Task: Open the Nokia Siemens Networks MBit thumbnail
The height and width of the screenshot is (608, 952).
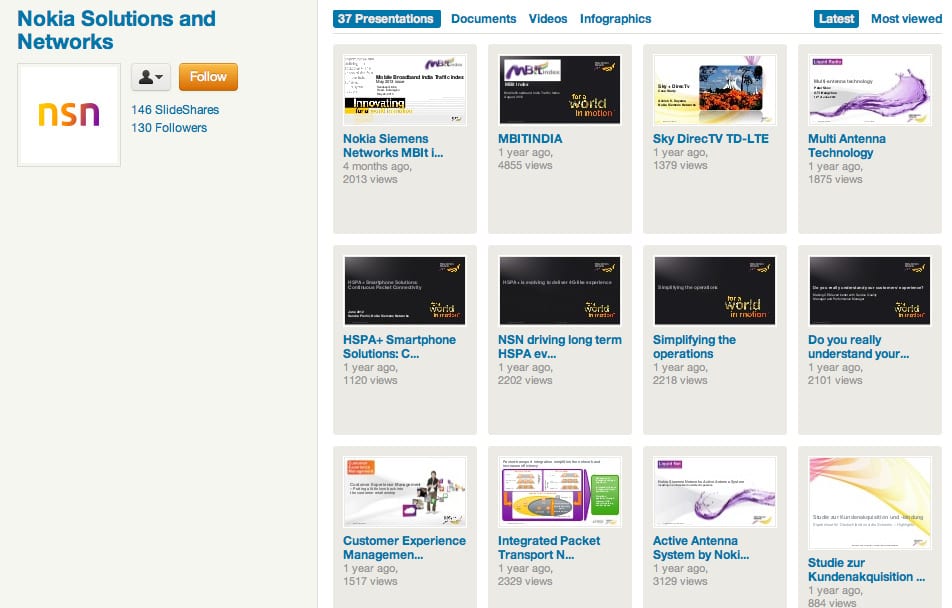Action: [405, 90]
